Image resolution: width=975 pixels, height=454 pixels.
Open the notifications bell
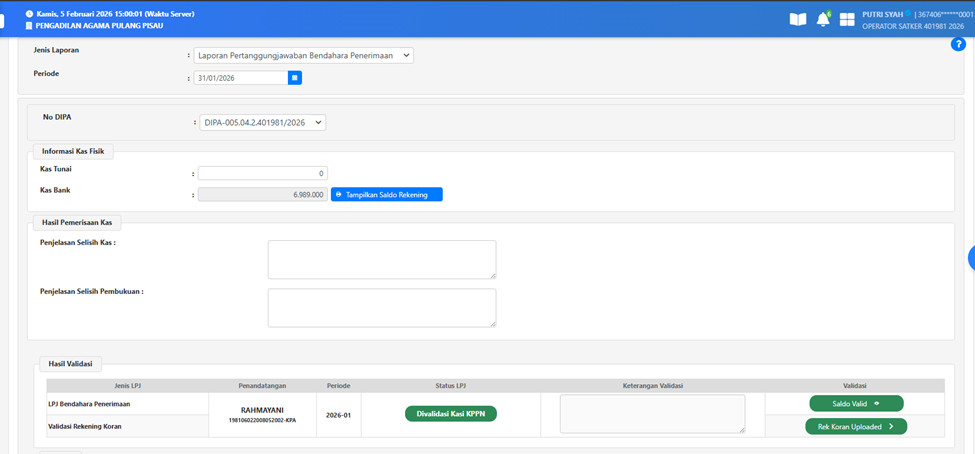[x=823, y=19]
